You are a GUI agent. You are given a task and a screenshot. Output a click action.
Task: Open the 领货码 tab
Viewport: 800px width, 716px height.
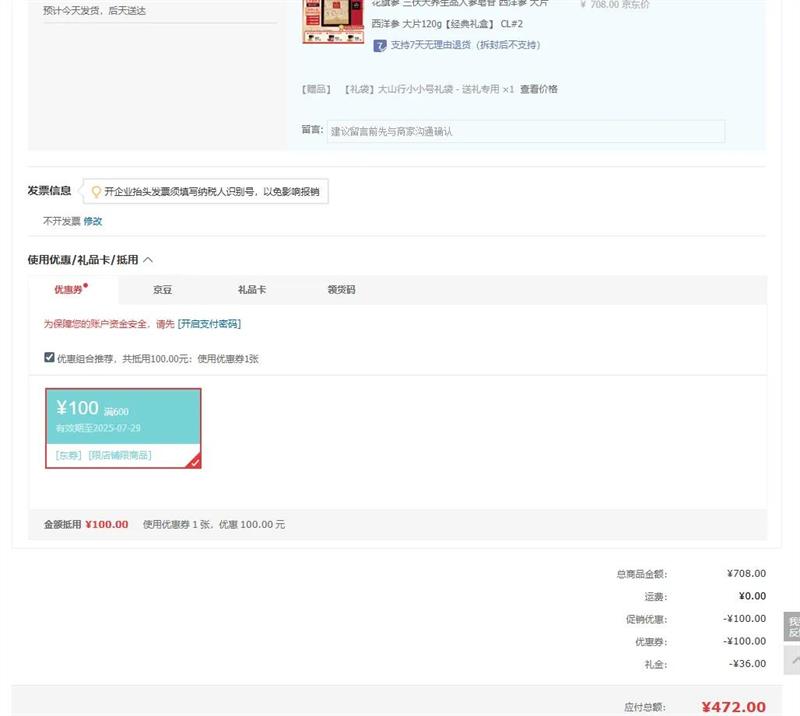pyautogui.click(x=341, y=290)
